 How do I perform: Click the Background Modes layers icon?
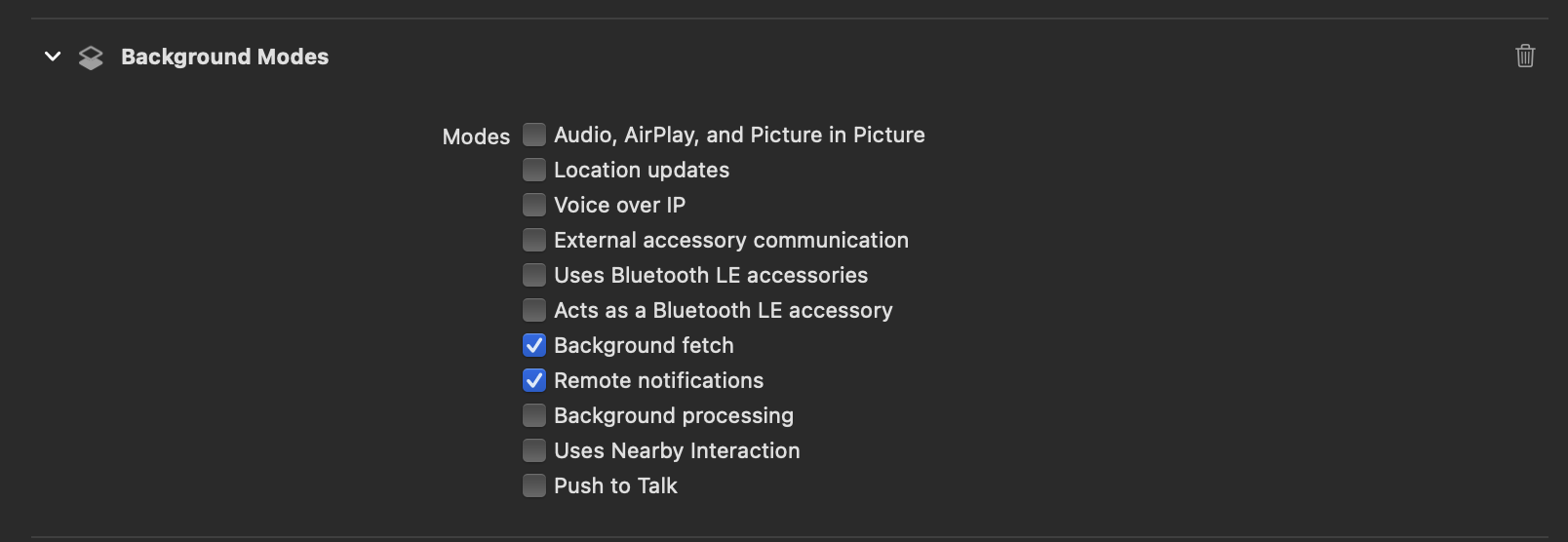(x=91, y=58)
